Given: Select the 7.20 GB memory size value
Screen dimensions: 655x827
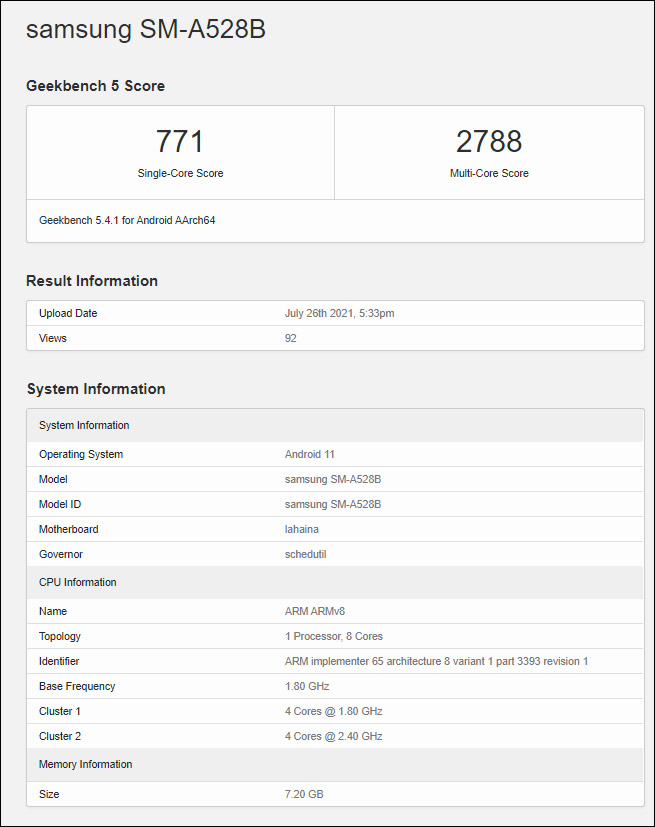Looking at the screenshot, I should (x=304, y=794).
